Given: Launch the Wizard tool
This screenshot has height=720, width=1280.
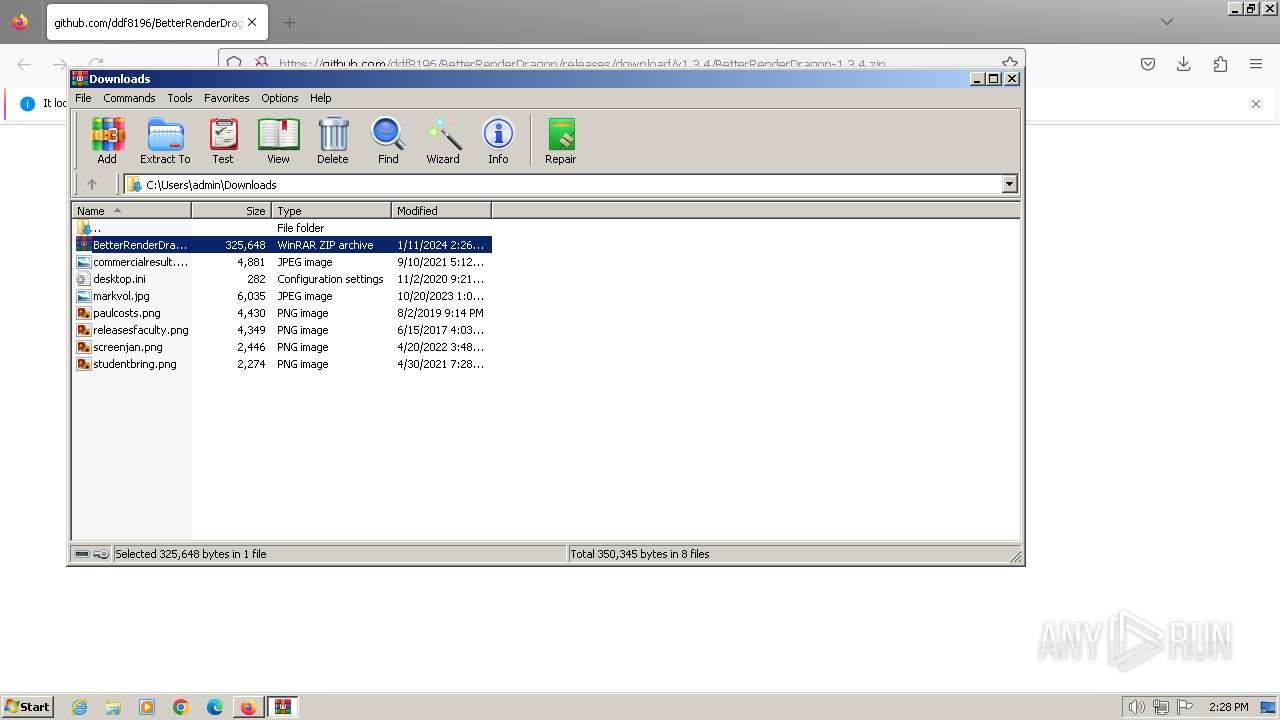Looking at the screenshot, I should [443, 140].
